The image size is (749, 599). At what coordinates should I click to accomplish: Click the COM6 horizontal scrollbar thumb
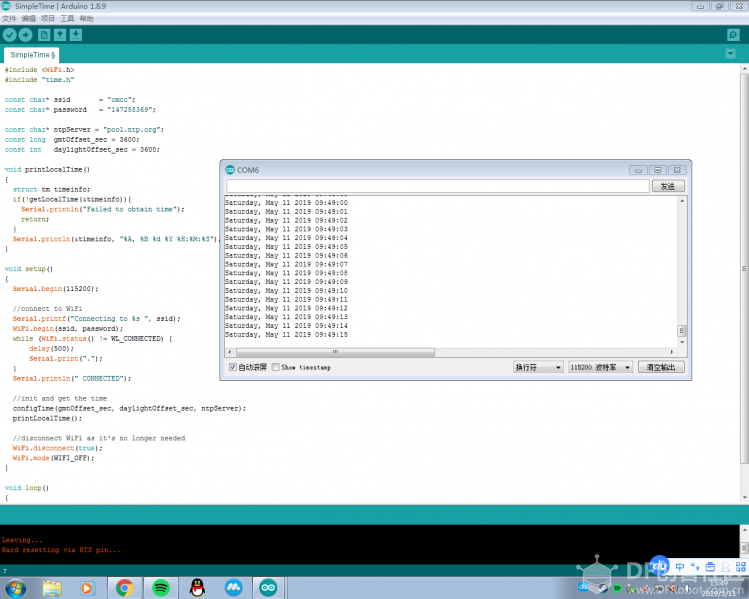point(335,352)
